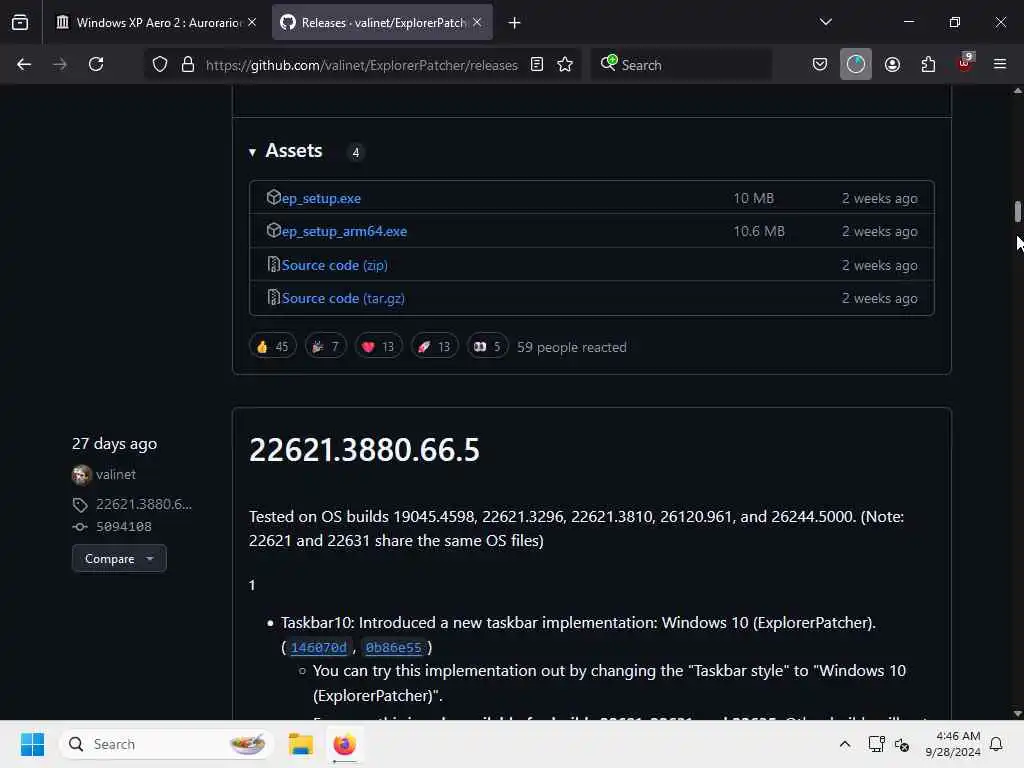Image resolution: width=1024 pixels, height=768 pixels.
Task: Download Source code (zip)
Action: (334, 265)
